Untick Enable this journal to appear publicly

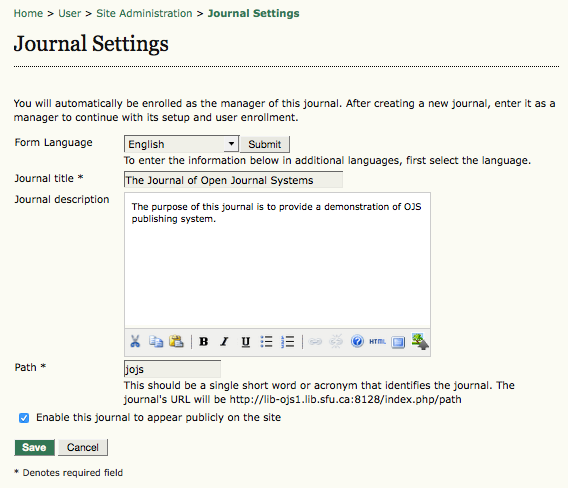point(24,418)
